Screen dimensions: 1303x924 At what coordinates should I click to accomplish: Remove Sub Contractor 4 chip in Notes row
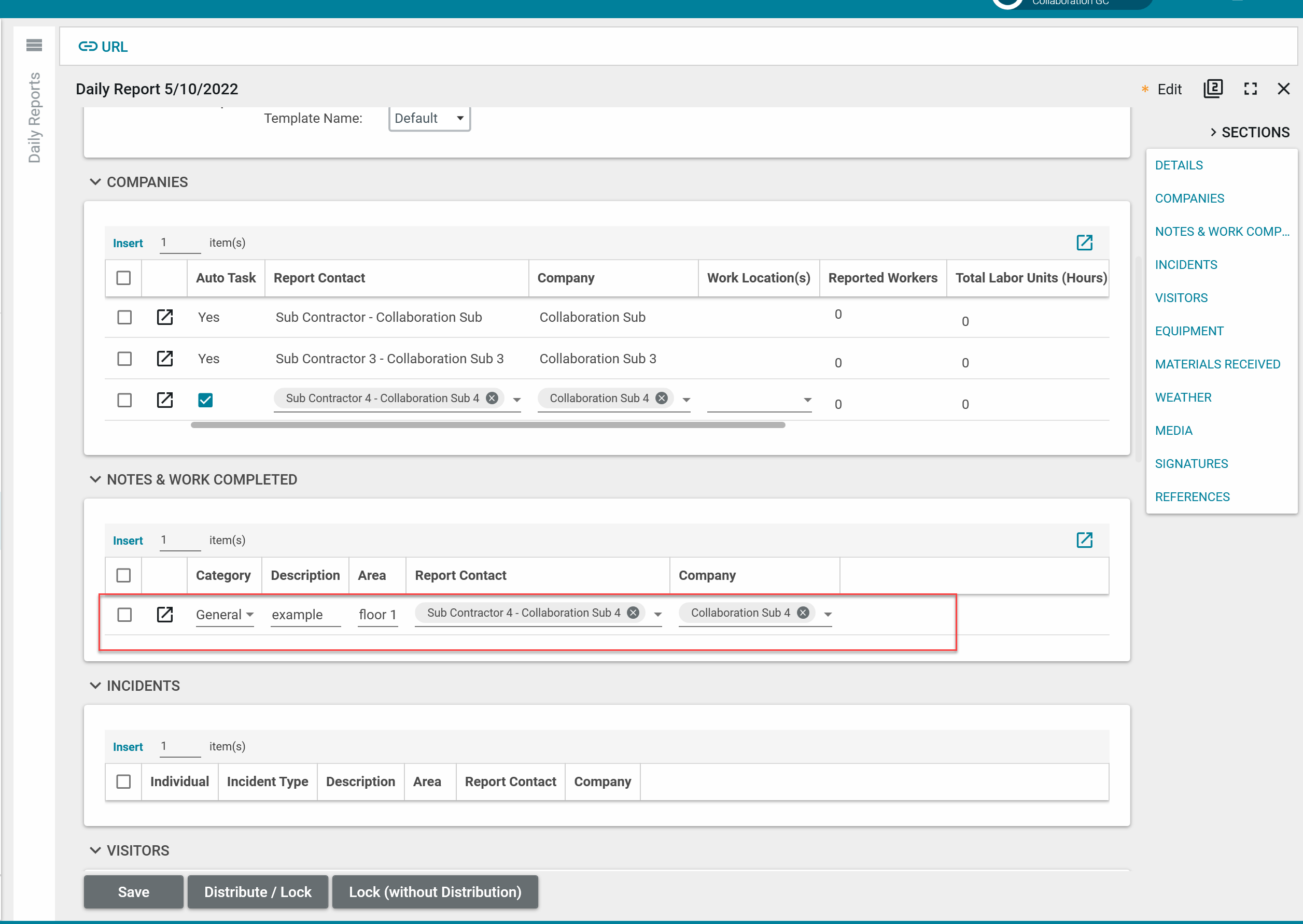633,613
